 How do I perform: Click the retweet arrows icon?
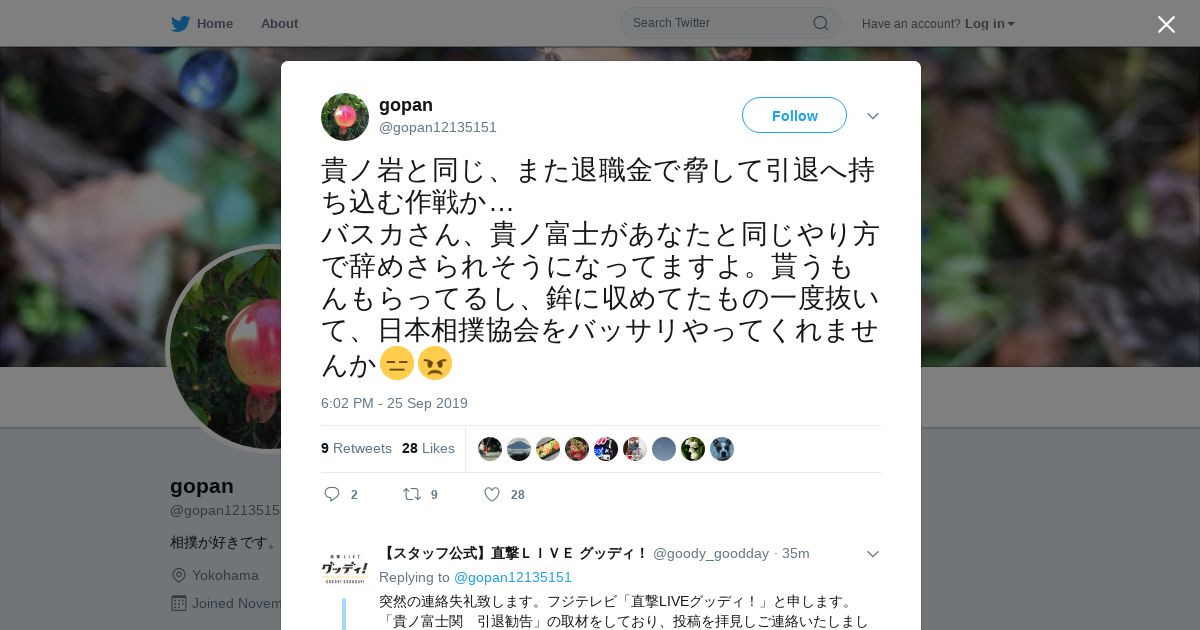411,494
